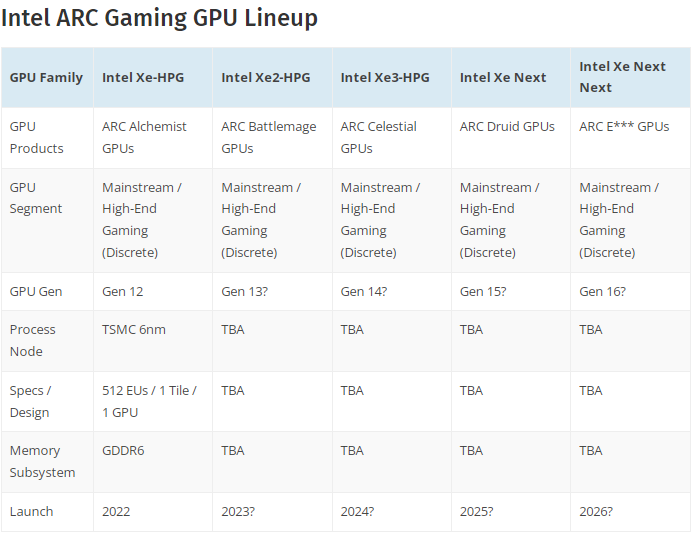Select the 2022 launch year cell
Screen dimensions: 692x533
[x=116, y=511]
